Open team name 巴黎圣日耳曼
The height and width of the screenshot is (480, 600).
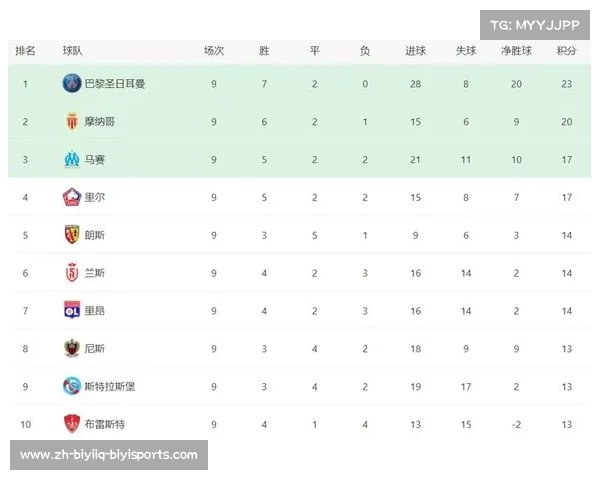(114, 83)
